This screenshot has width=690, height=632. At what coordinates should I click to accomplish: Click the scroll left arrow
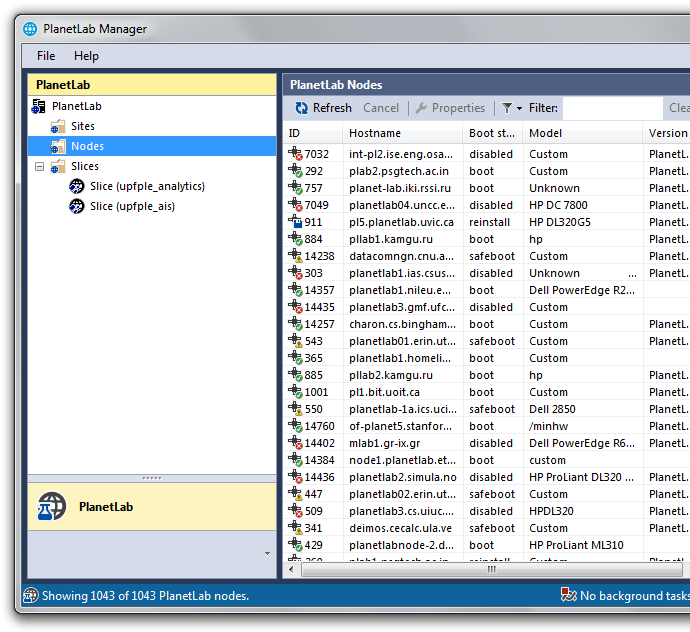pos(291,570)
